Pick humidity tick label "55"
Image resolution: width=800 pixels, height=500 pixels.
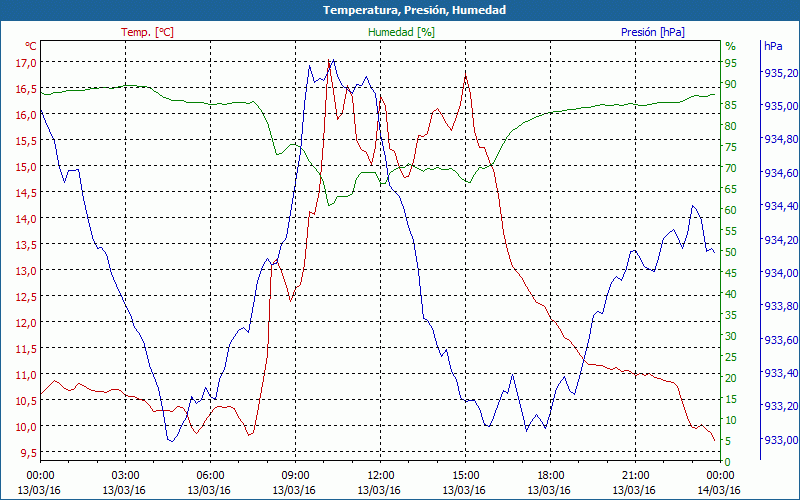tap(731, 231)
